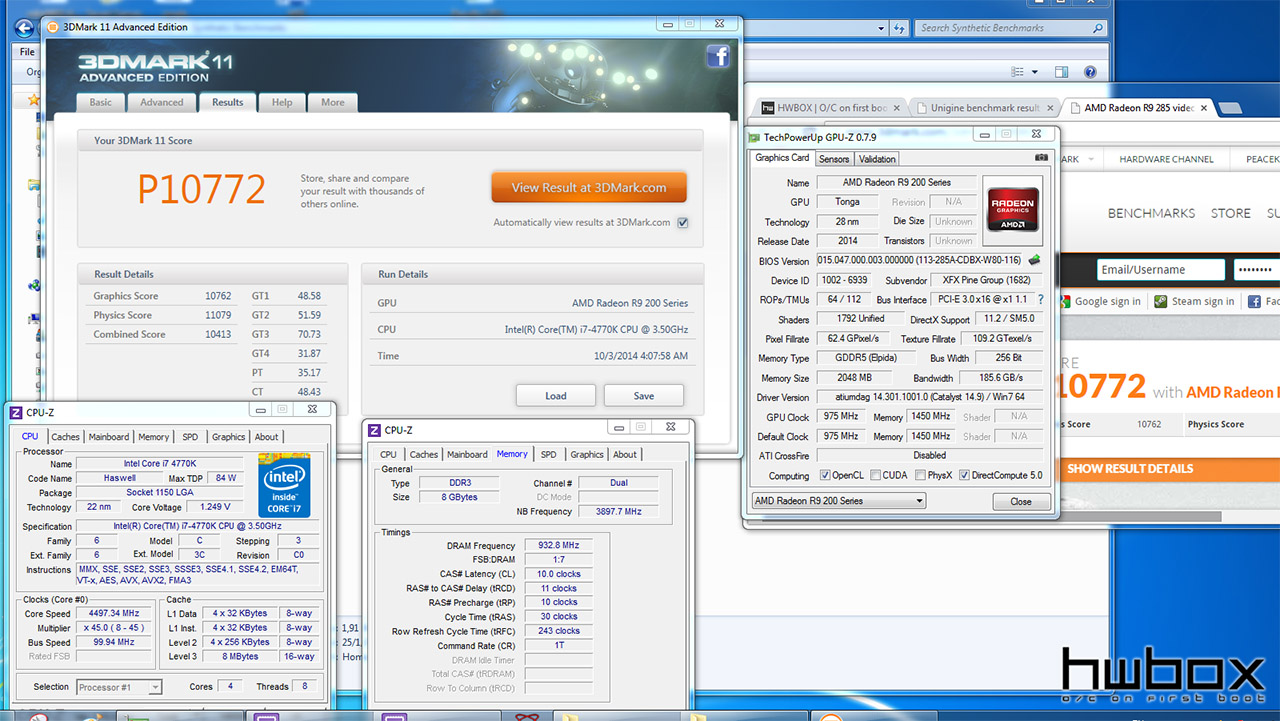
Task: Click the Physics Score value 11079
Action: 218,315
